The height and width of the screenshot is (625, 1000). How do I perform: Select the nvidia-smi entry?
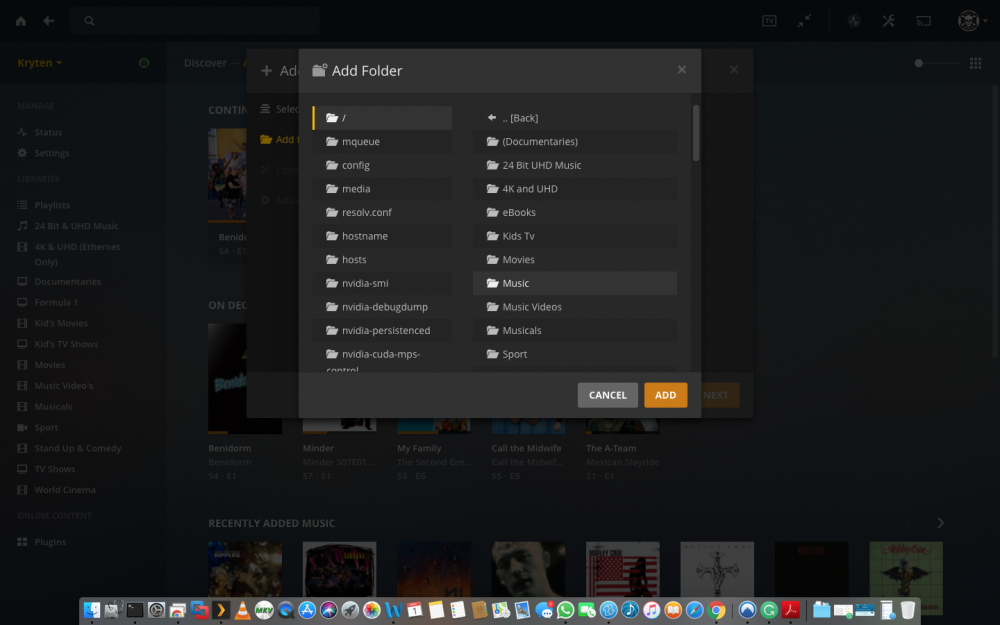pyautogui.click(x=383, y=283)
